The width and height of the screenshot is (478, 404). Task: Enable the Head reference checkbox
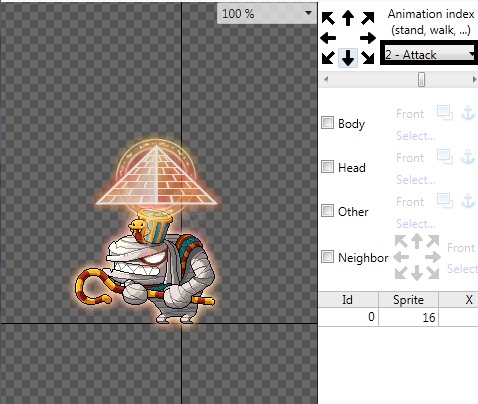click(327, 166)
